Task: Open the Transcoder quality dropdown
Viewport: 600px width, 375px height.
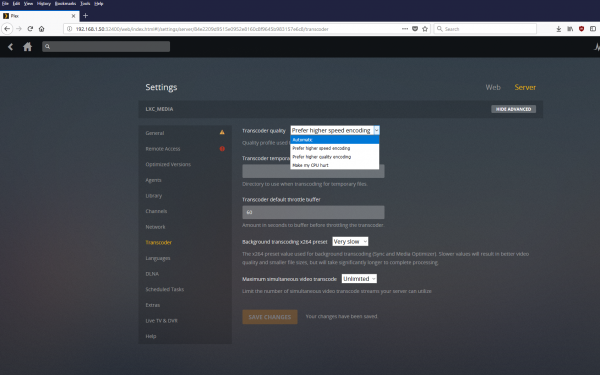Action: click(x=335, y=130)
